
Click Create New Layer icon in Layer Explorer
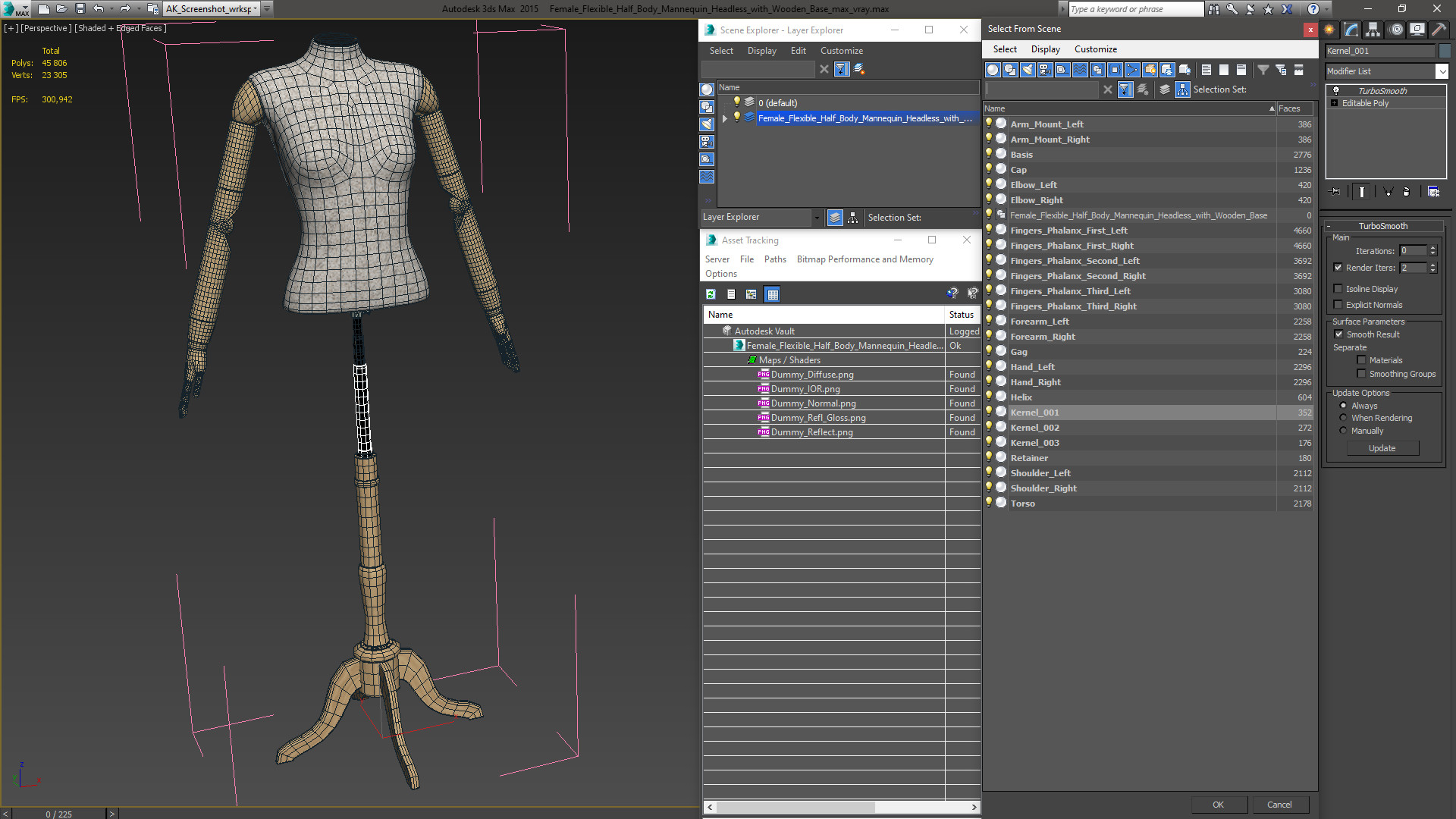(859, 69)
